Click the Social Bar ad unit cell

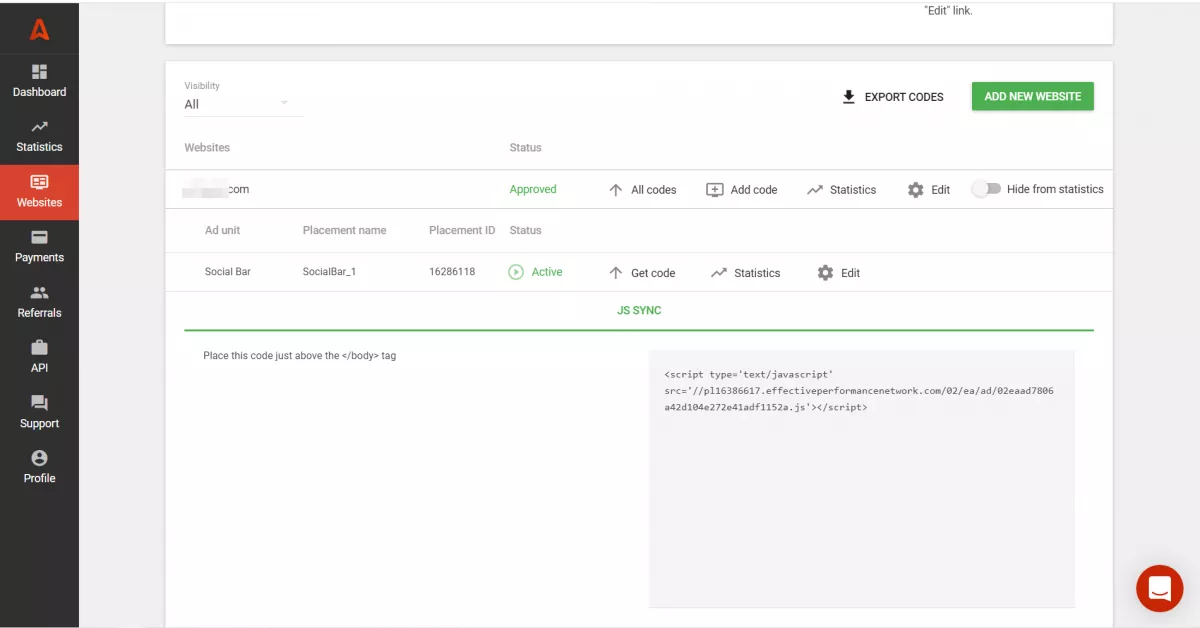pos(228,272)
